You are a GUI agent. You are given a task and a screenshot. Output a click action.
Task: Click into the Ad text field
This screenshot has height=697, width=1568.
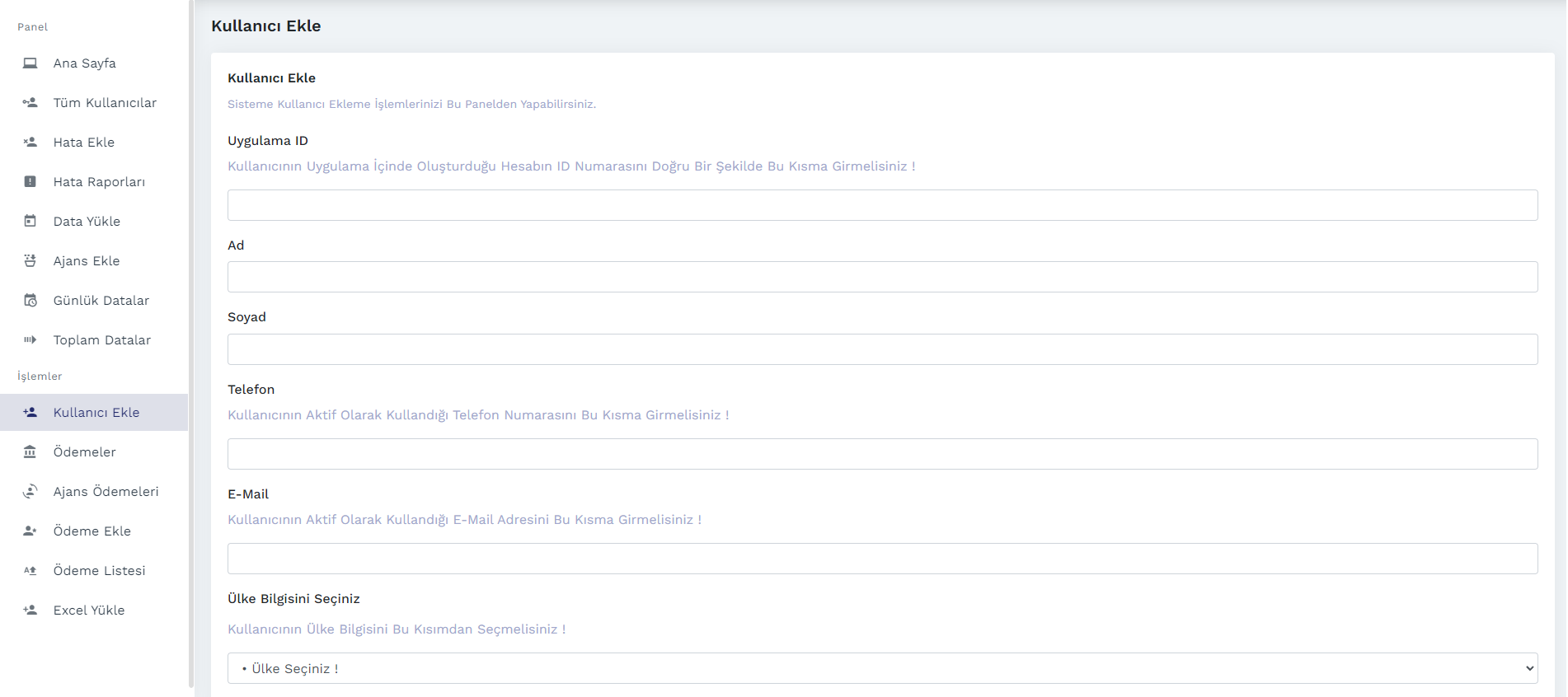click(x=882, y=277)
